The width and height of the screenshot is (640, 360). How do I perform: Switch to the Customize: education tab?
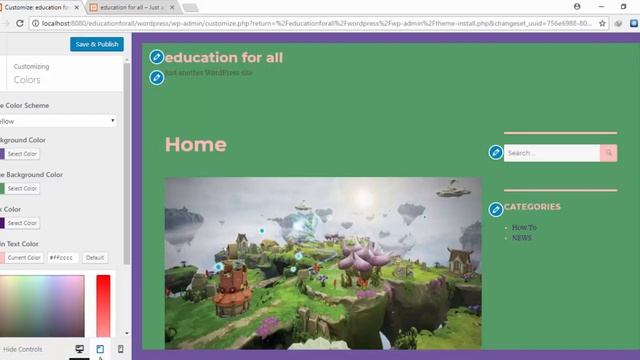click(38, 7)
